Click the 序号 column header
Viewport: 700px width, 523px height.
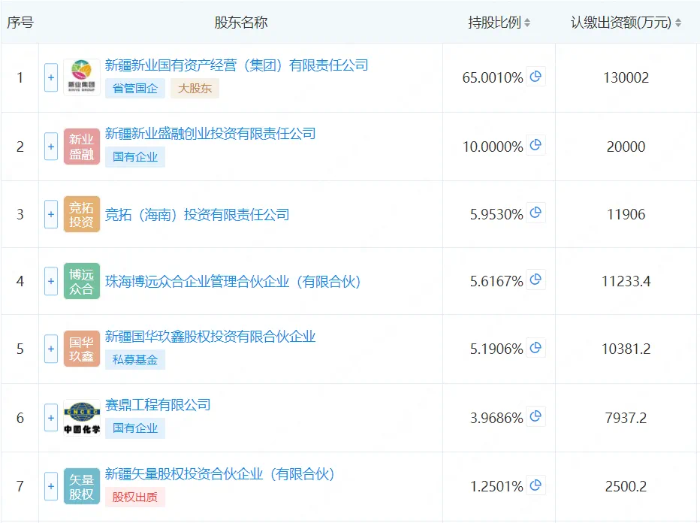tap(20, 22)
